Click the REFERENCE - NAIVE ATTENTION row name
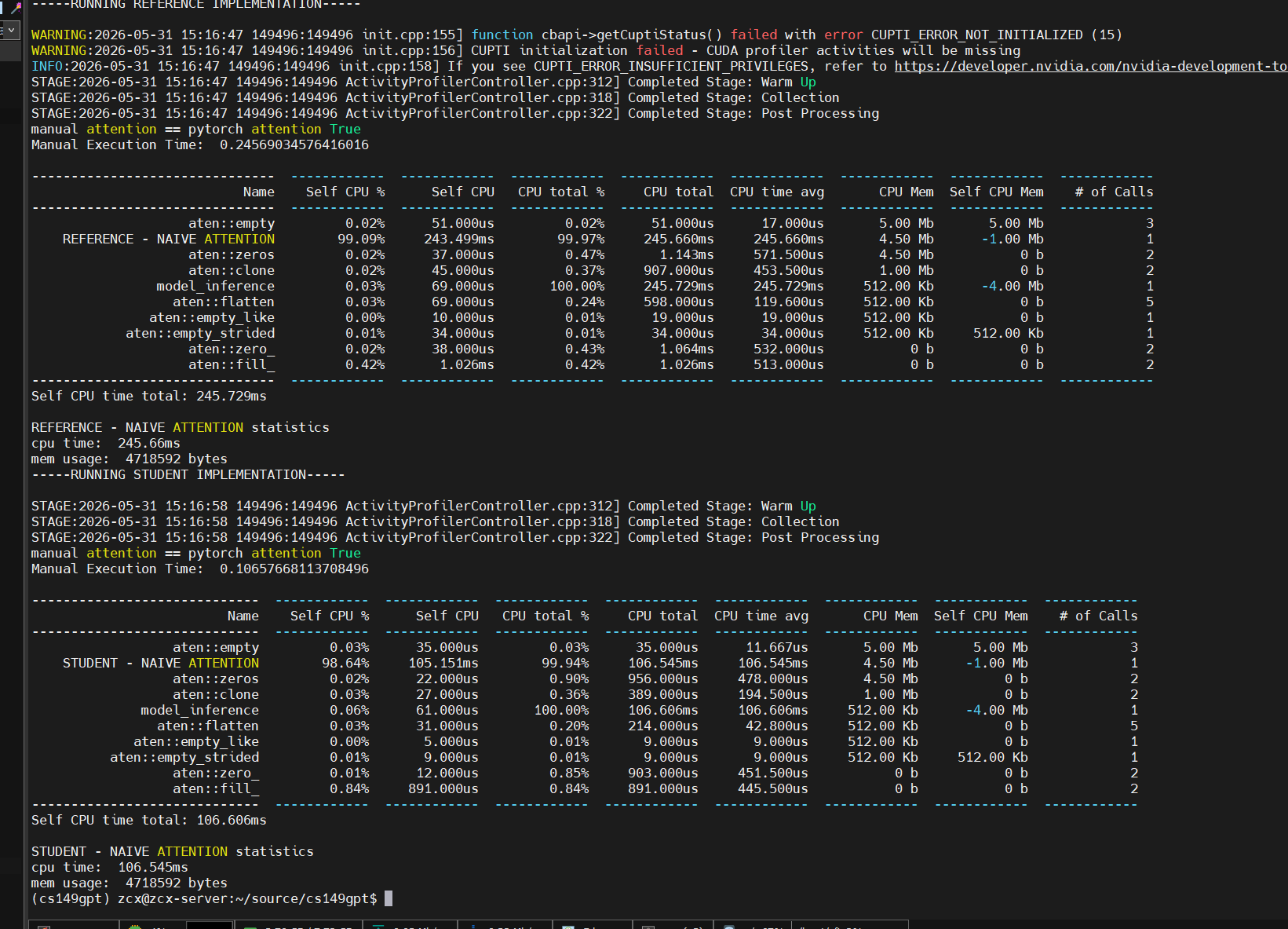Viewport: 1288px width, 929px height. (169, 239)
